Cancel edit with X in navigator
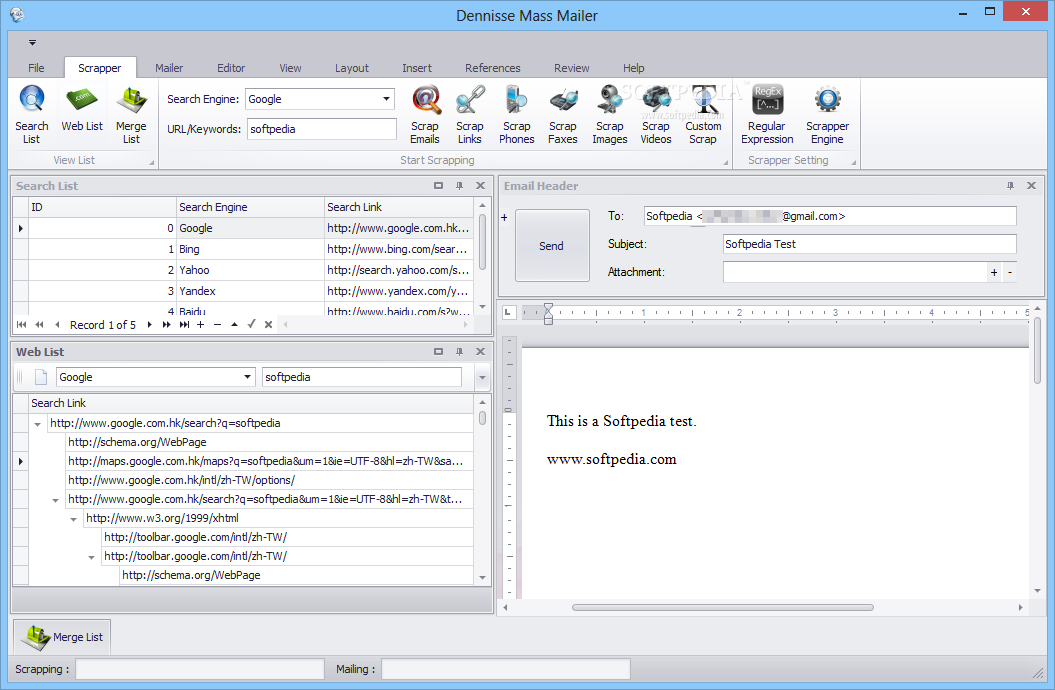This screenshot has width=1055, height=690. point(268,325)
